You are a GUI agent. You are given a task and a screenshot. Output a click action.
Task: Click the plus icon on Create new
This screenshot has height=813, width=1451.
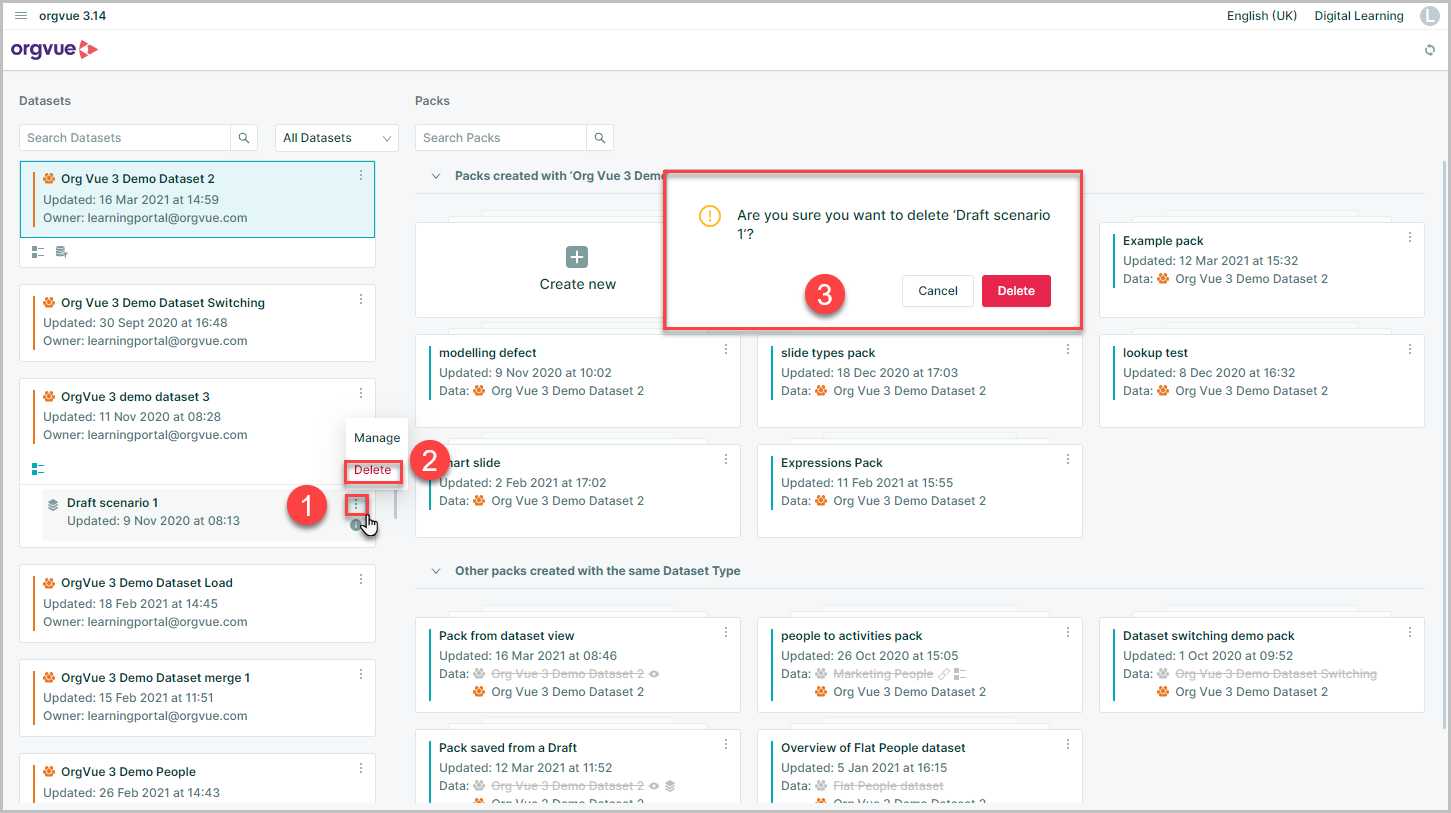[x=577, y=257]
